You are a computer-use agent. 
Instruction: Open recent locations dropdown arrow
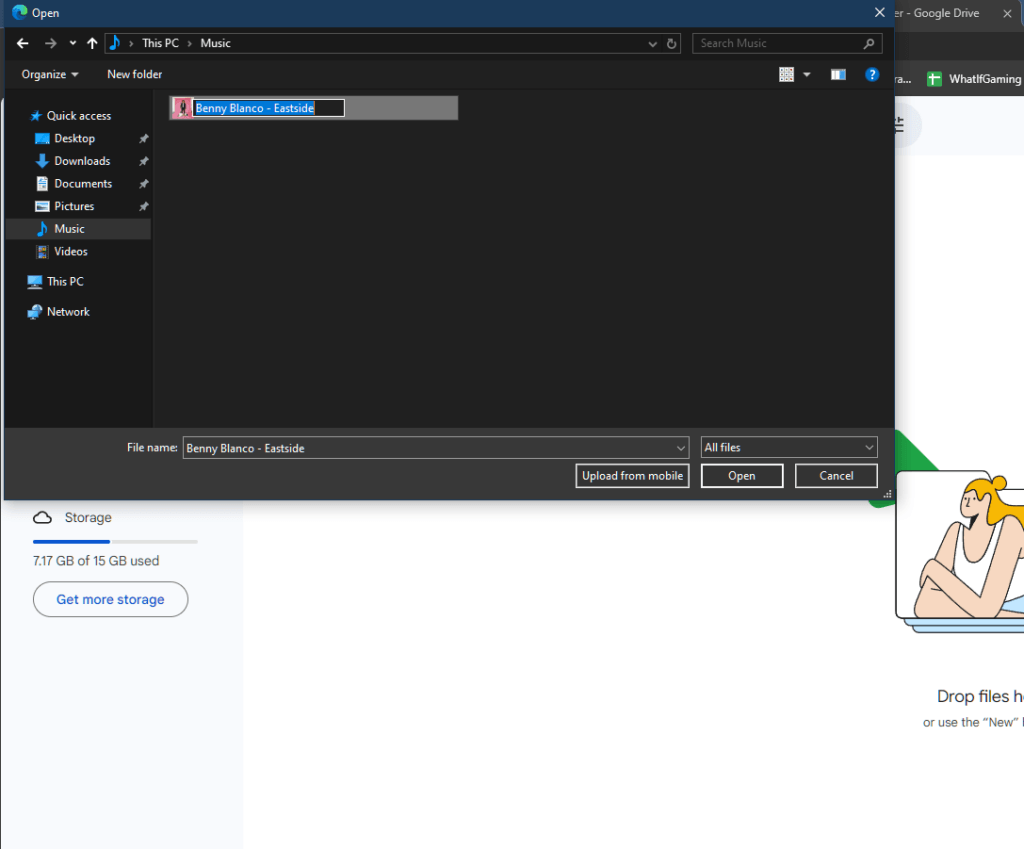(x=72, y=43)
